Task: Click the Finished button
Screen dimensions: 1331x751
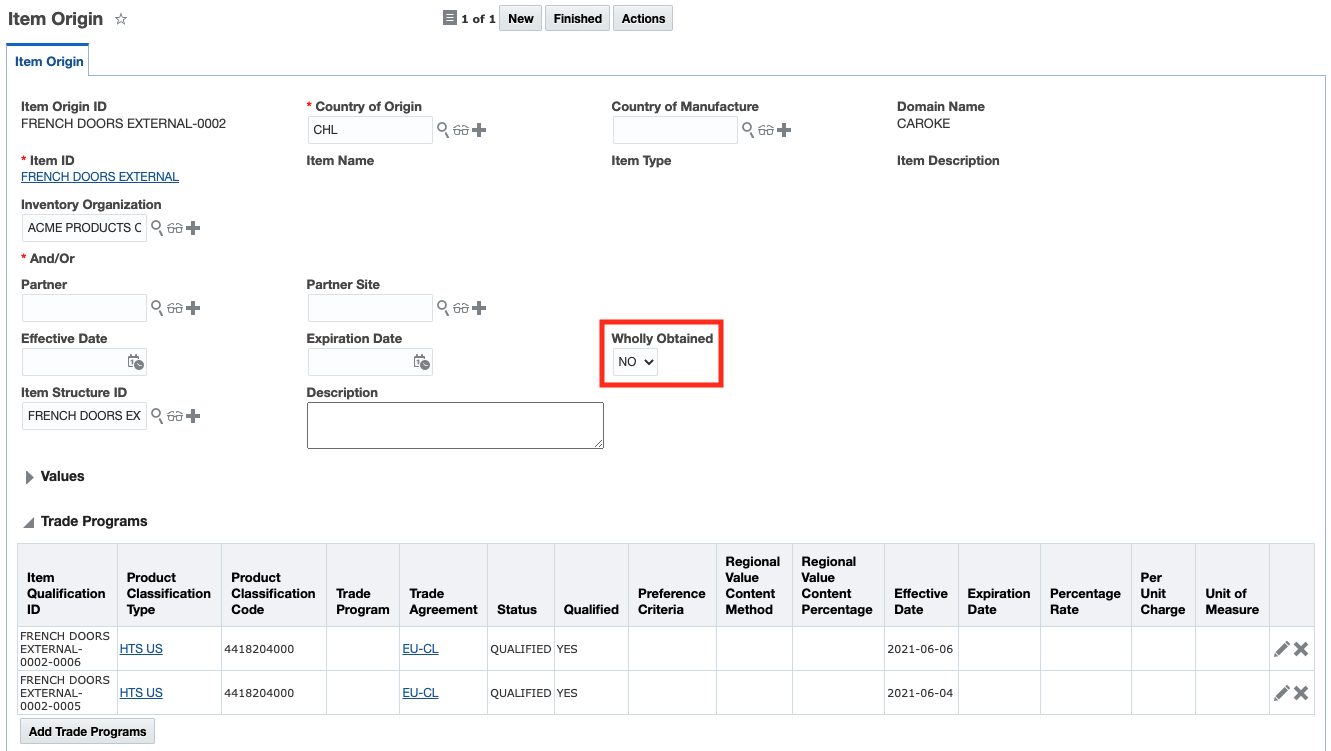Action: click(x=577, y=19)
